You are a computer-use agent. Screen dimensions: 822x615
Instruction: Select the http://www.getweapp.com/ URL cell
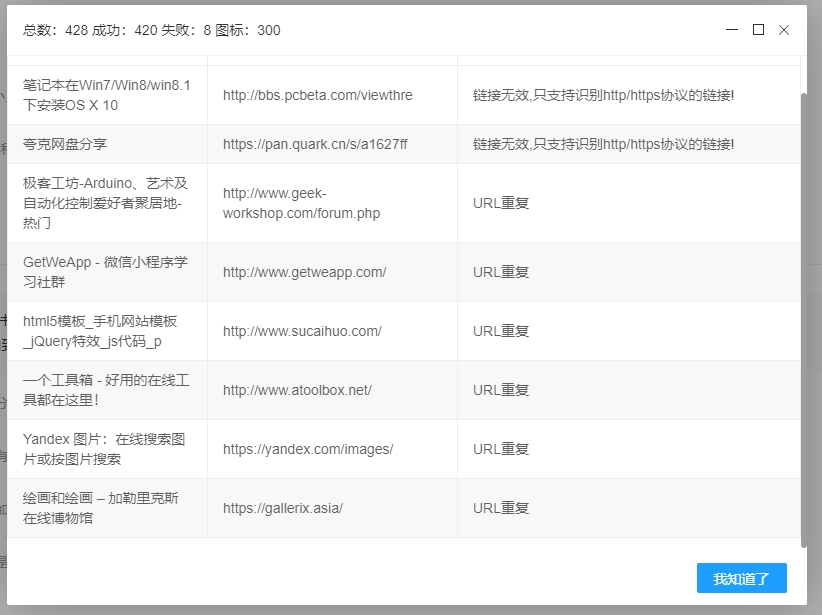332,272
